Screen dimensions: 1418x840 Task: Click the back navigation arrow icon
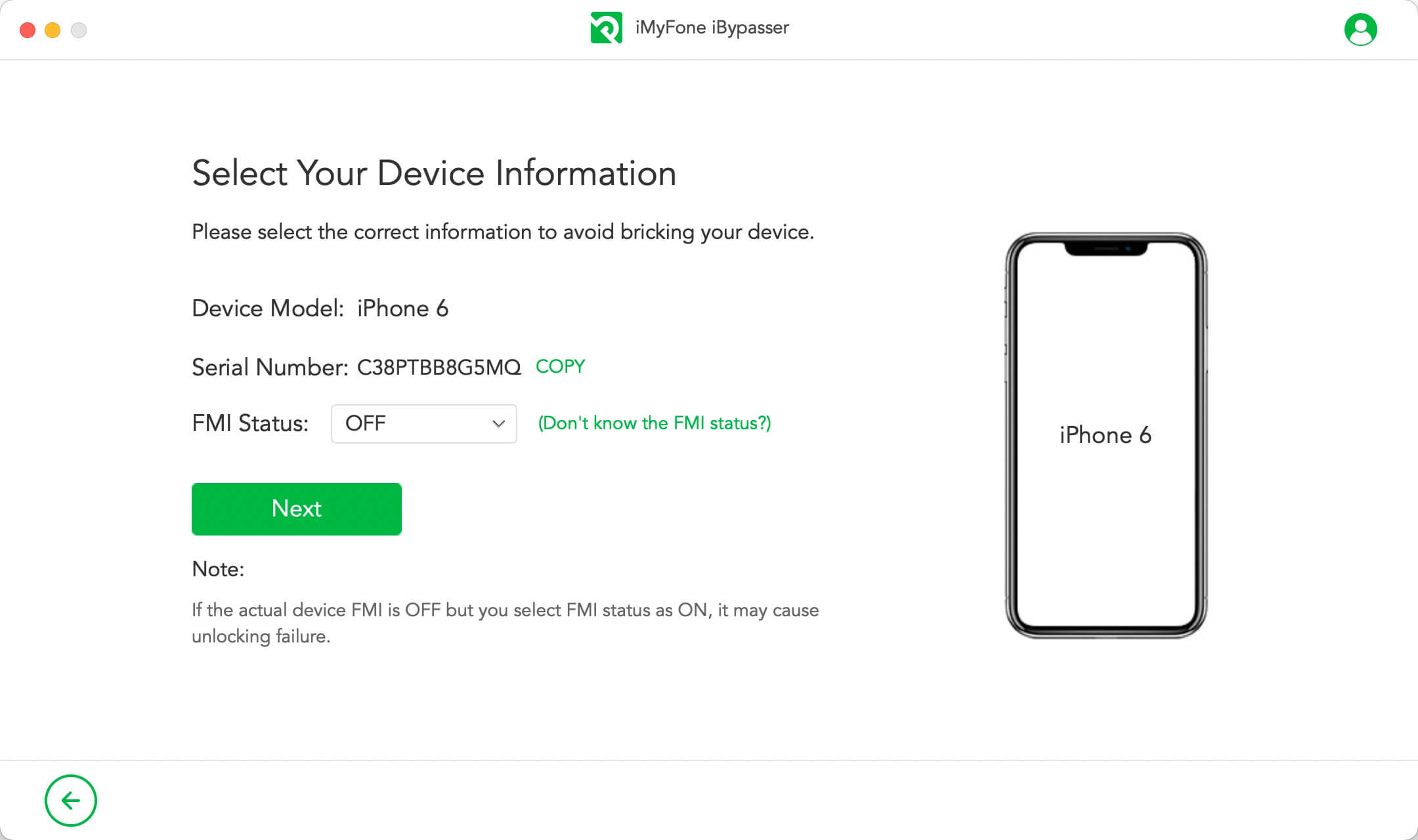70,800
